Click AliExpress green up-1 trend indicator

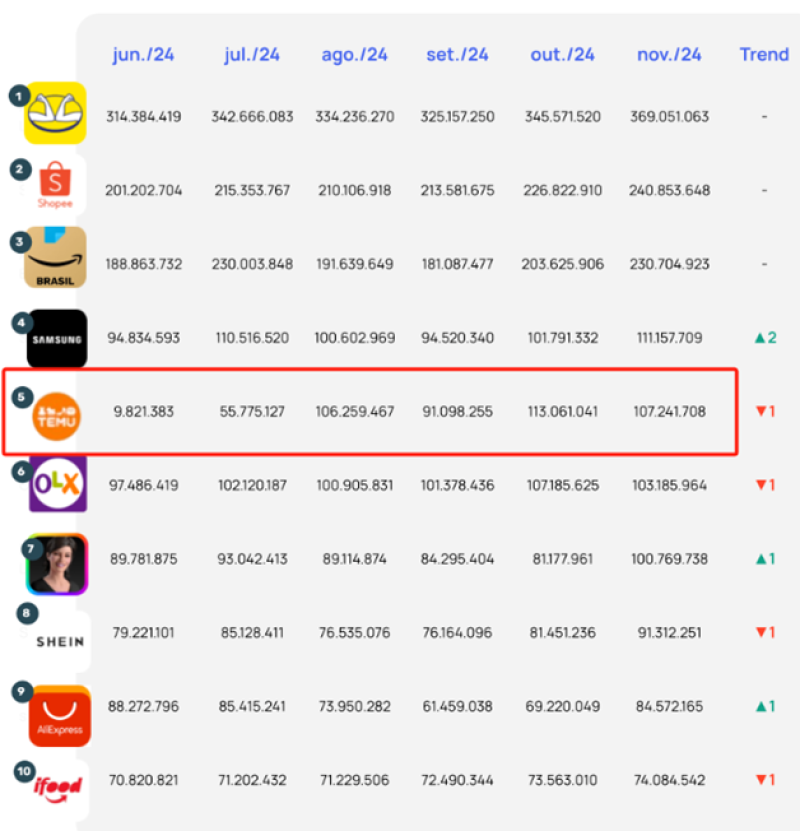[x=766, y=706]
